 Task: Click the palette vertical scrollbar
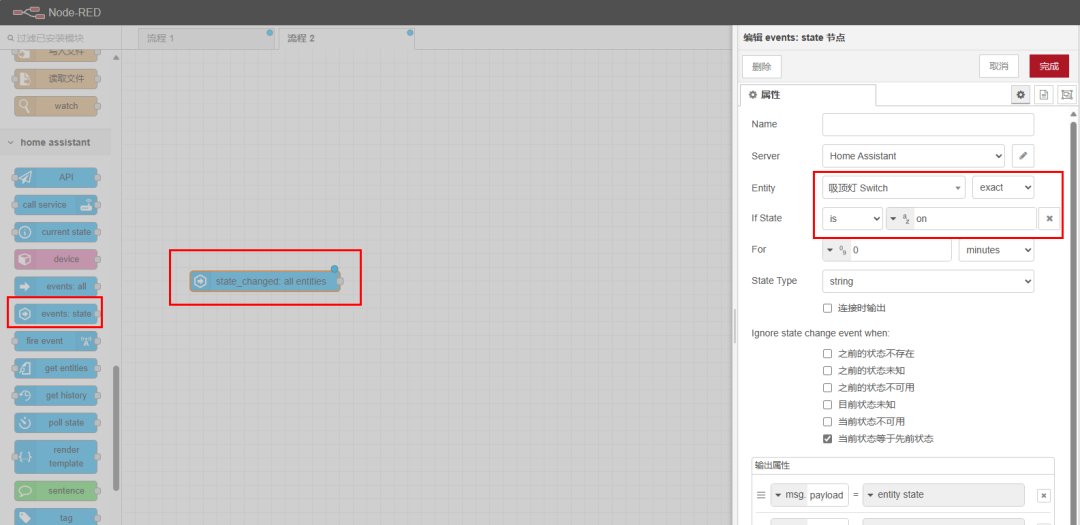click(x=116, y=427)
